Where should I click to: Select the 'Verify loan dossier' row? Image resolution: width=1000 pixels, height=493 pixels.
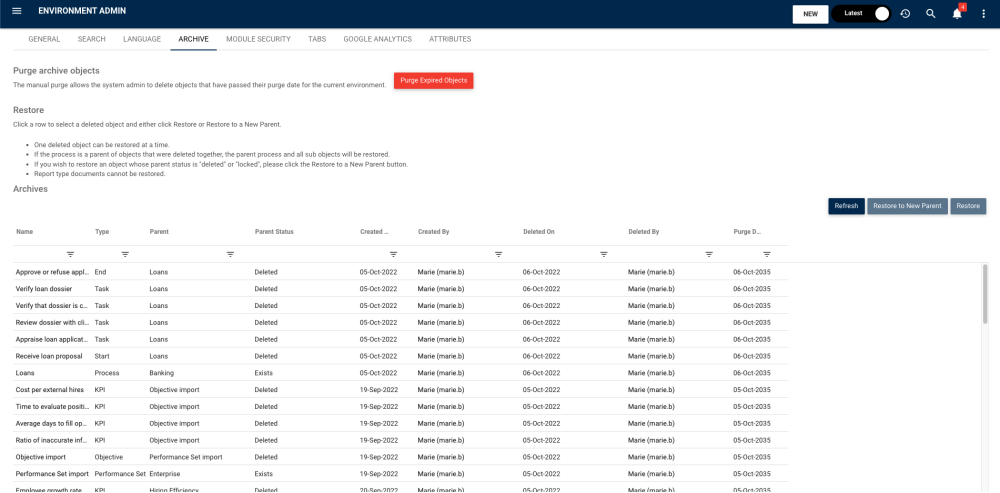click(401, 288)
